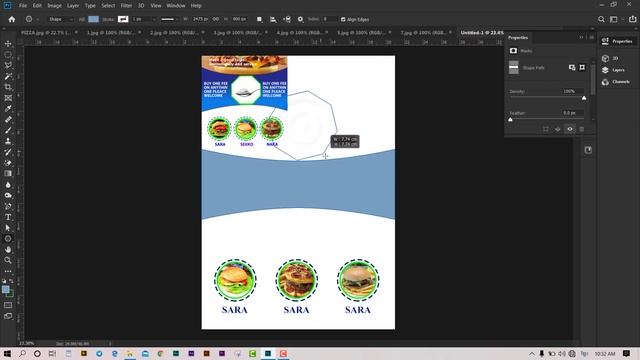Select the Frame tool

[x=8, y=98]
